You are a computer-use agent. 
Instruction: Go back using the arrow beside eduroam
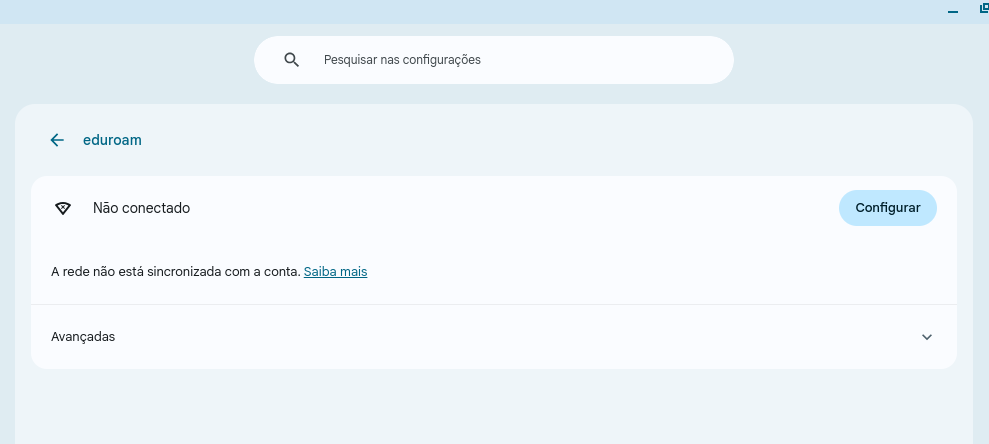click(x=57, y=140)
